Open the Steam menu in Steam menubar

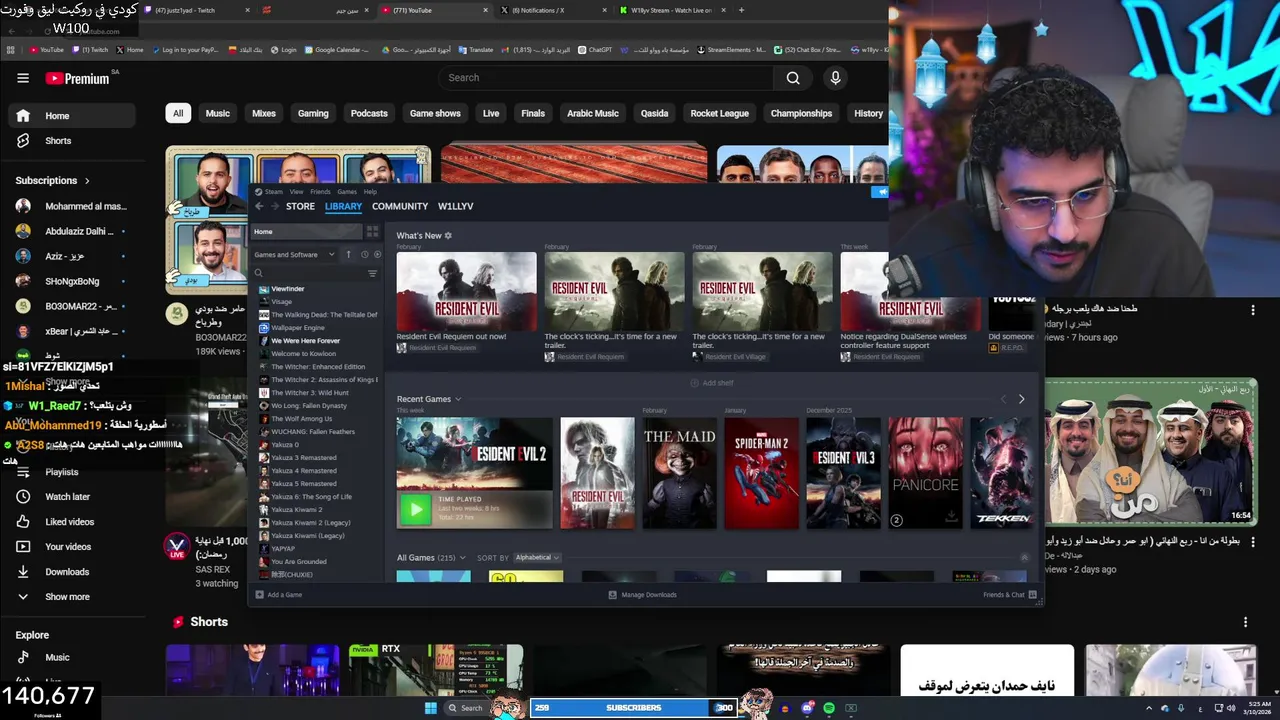(x=274, y=191)
